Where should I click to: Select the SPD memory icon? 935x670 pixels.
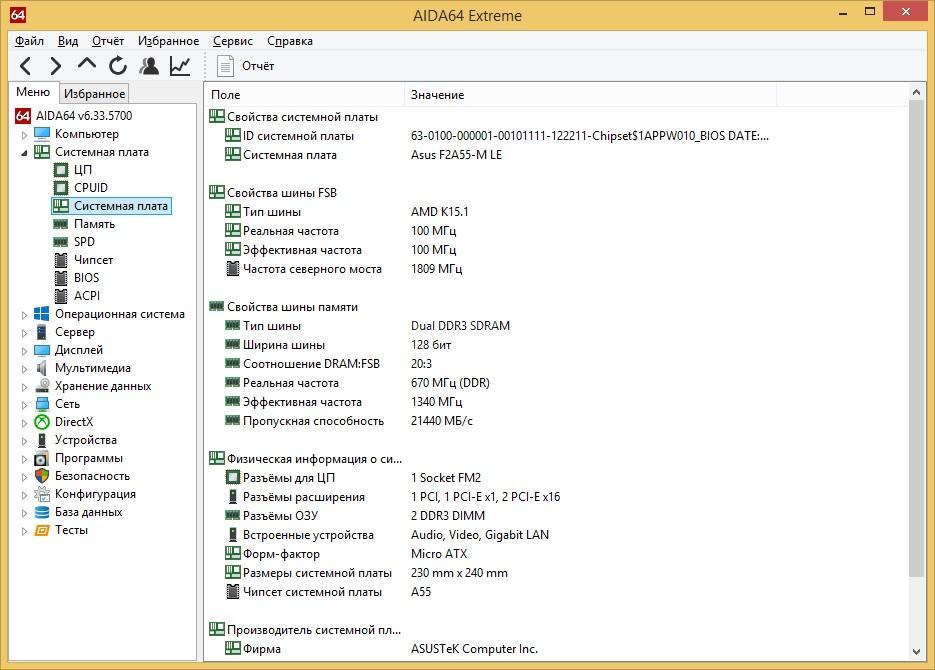pyautogui.click(x=61, y=242)
